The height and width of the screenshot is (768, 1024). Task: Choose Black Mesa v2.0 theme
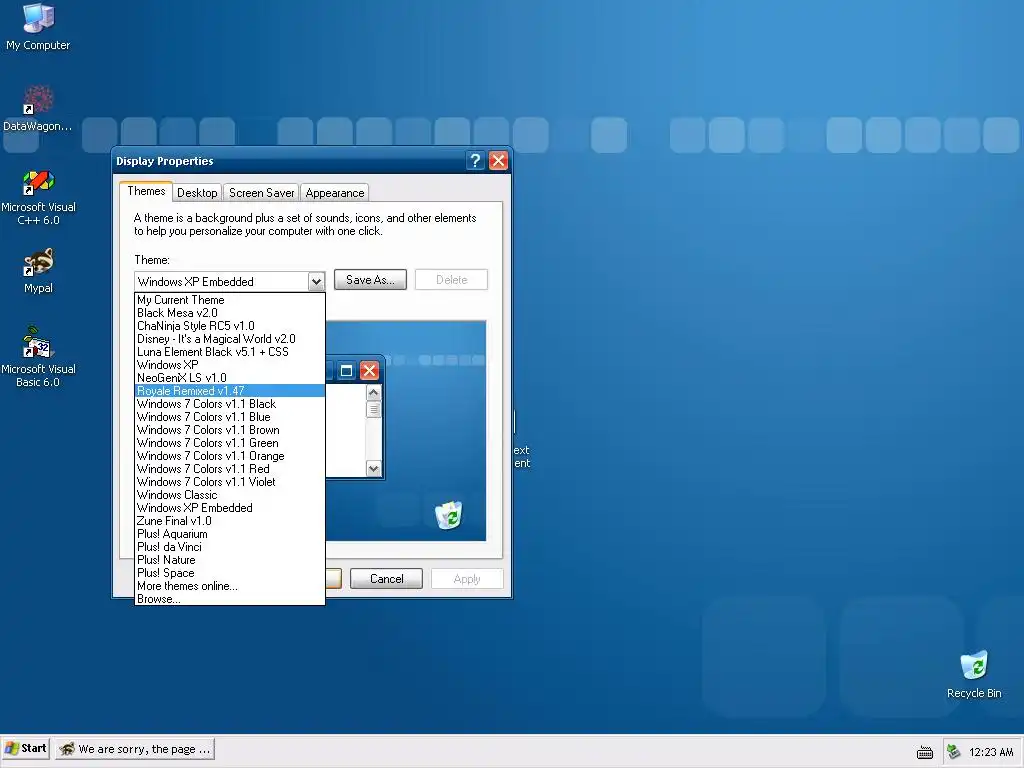tap(230, 313)
